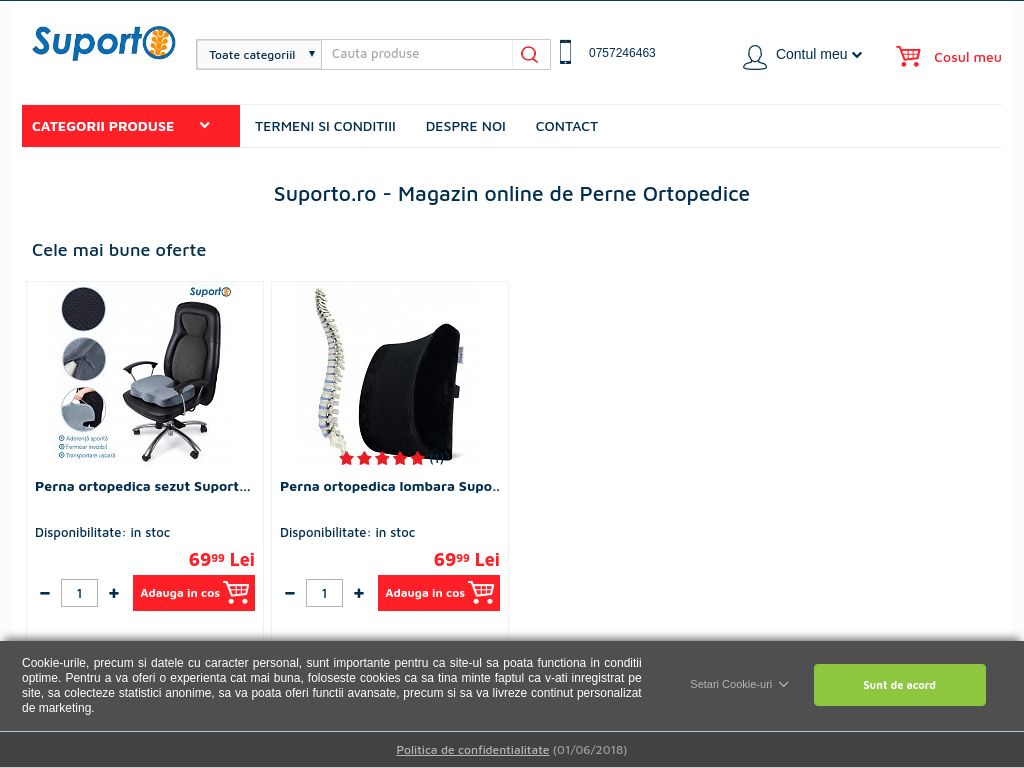
Task: Expand CATEGORII PRODUSE menu
Action: tap(131, 126)
